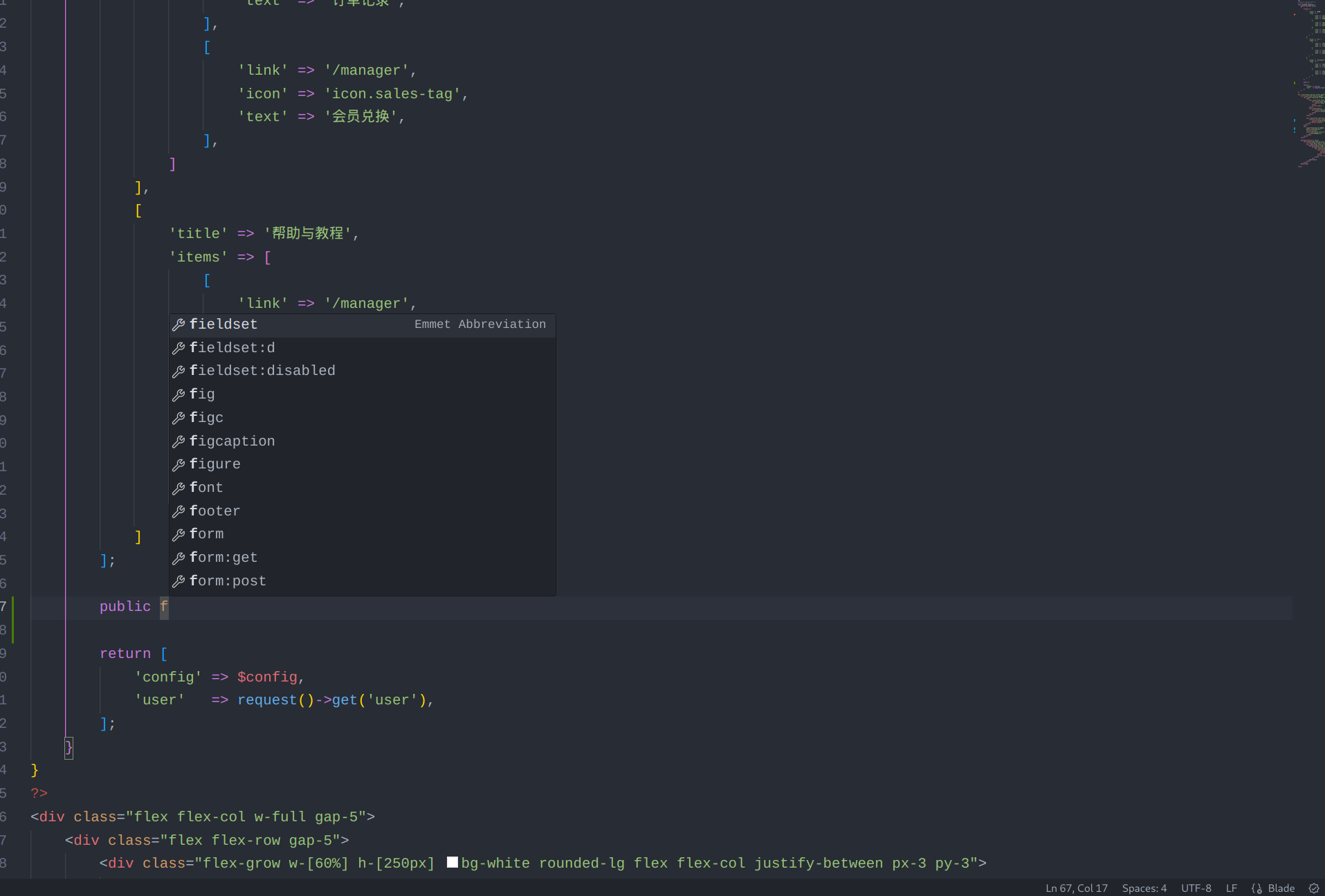Click the wrench icon beside fieldset suggestion

[x=179, y=324]
